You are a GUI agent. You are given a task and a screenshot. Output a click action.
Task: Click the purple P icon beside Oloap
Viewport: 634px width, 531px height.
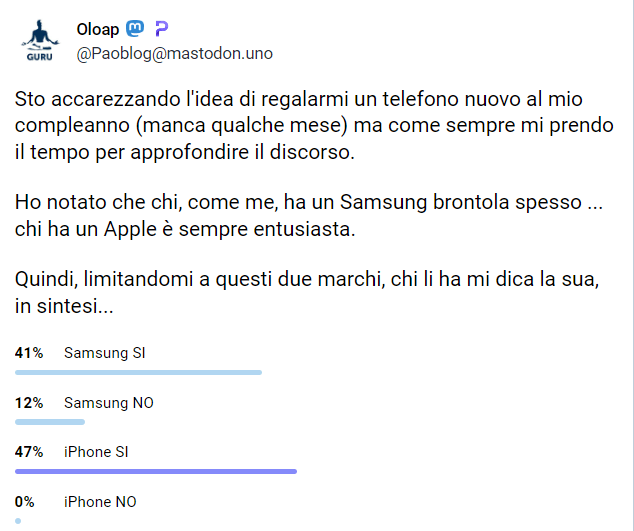pos(162,29)
